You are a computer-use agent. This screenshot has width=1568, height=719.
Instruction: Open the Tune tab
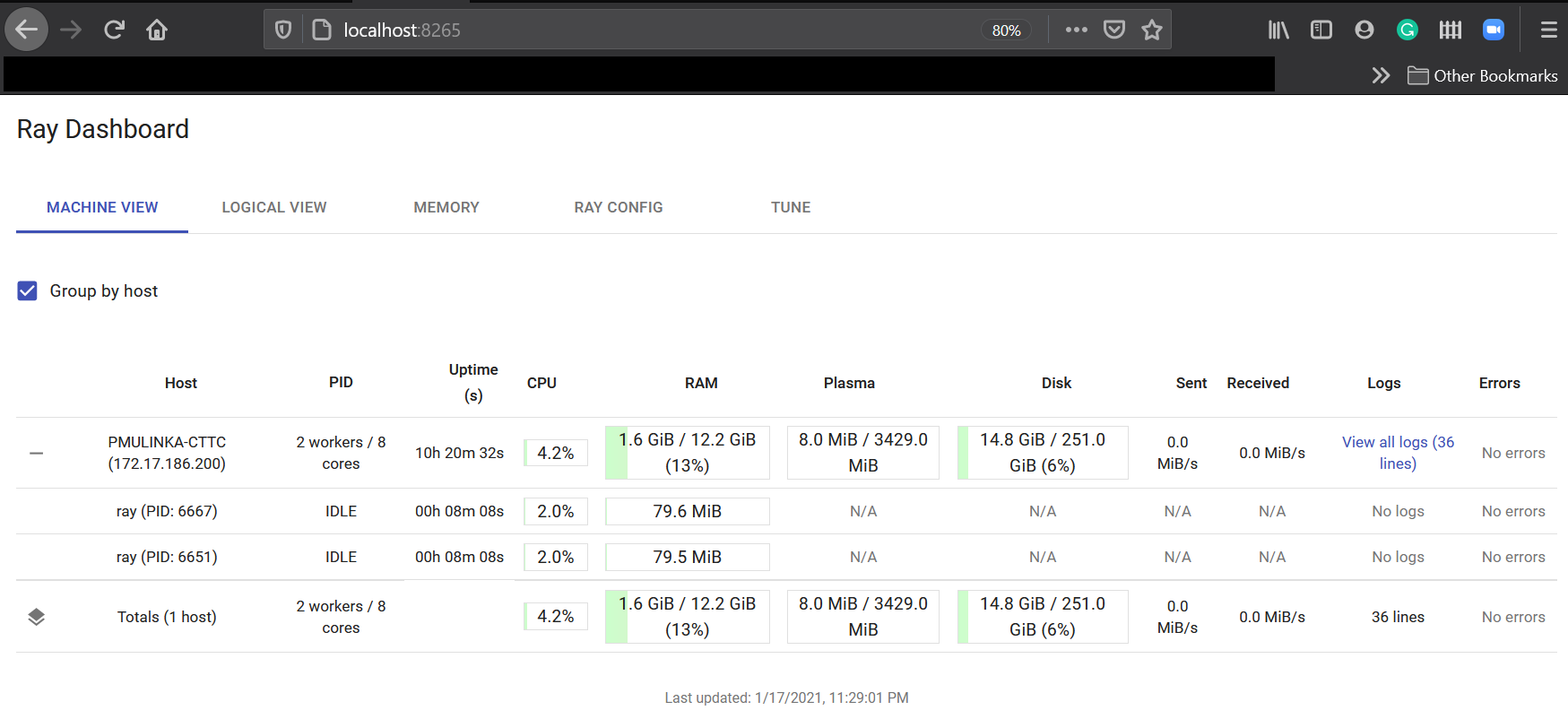point(791,207)
